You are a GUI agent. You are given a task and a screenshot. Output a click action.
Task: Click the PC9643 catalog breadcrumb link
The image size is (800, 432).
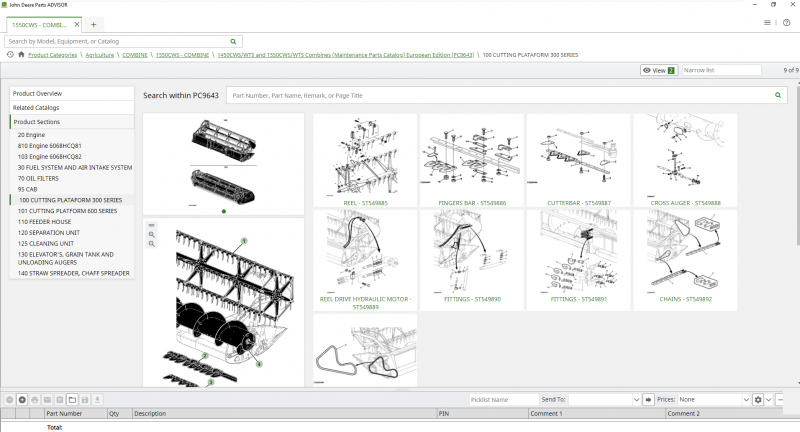[345, 55]
